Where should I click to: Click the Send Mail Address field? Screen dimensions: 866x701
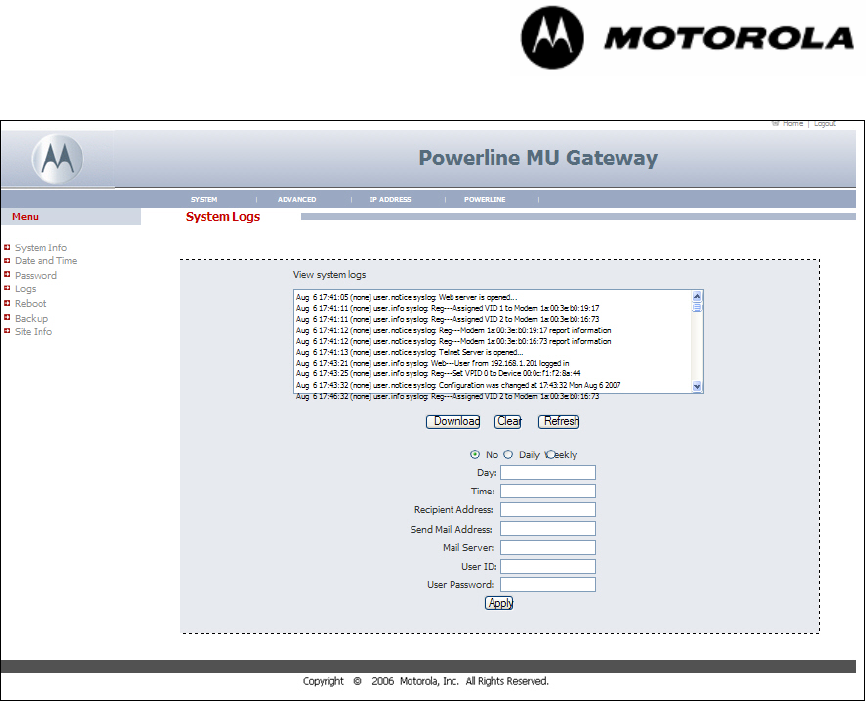pos(548,529)
